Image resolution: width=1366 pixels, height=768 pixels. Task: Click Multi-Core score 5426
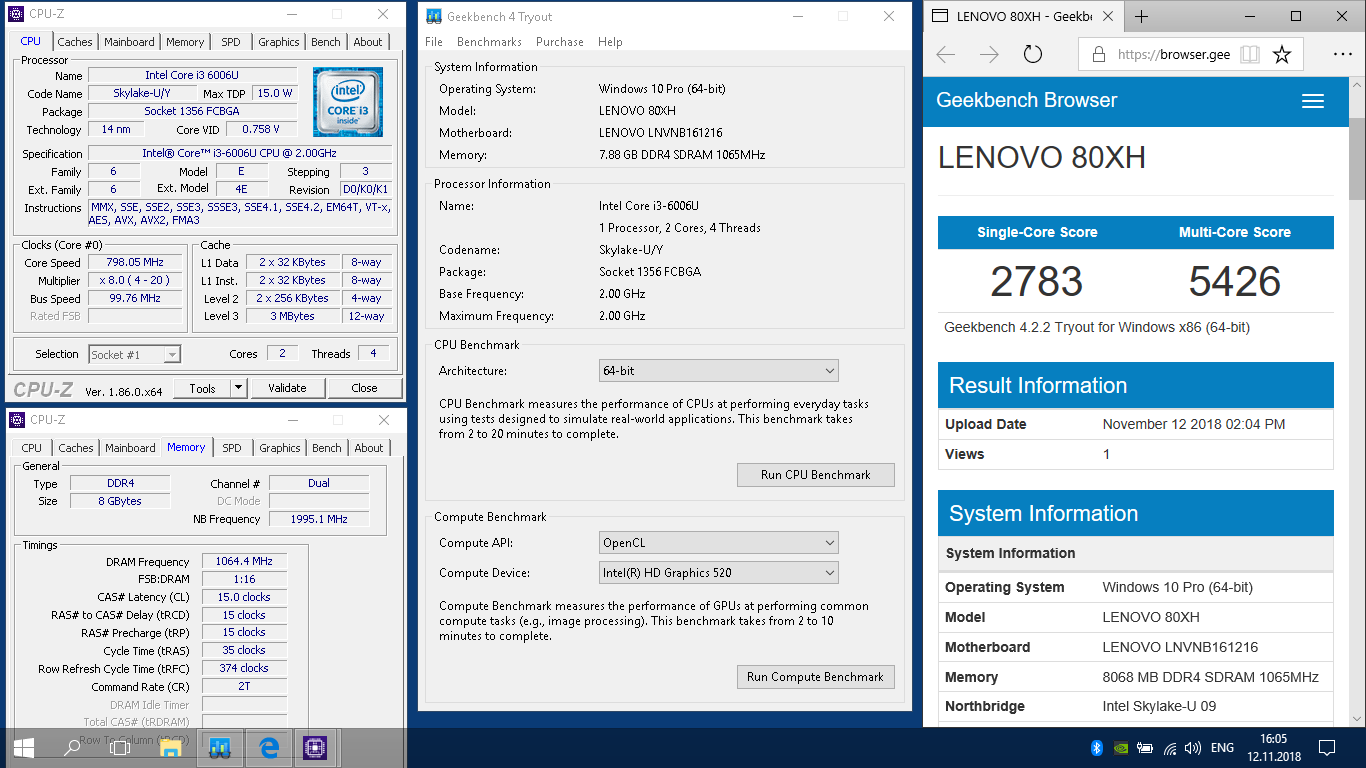point(1235,282)
